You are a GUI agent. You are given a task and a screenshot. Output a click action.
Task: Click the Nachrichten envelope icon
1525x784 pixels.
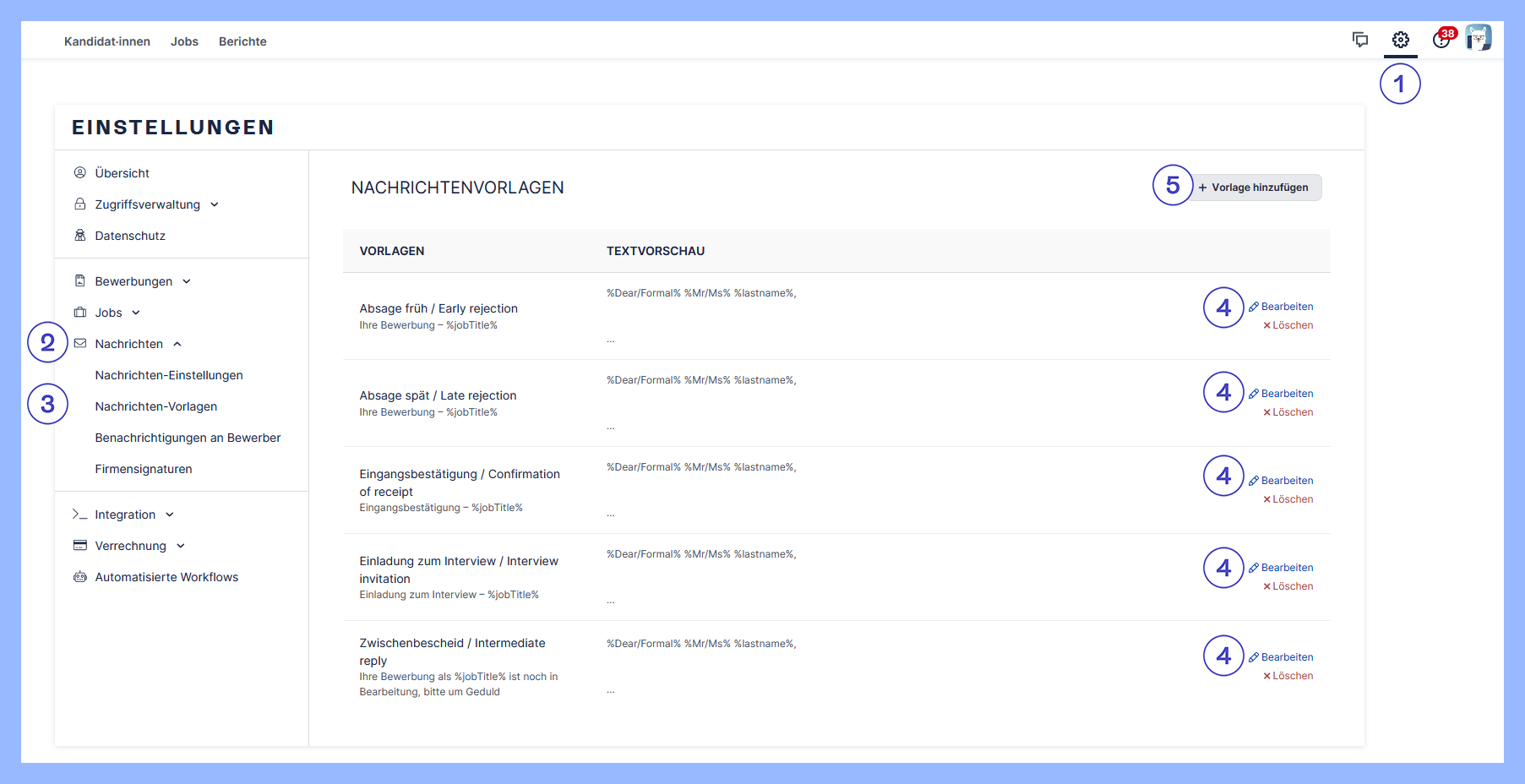(x=80, y=344)
